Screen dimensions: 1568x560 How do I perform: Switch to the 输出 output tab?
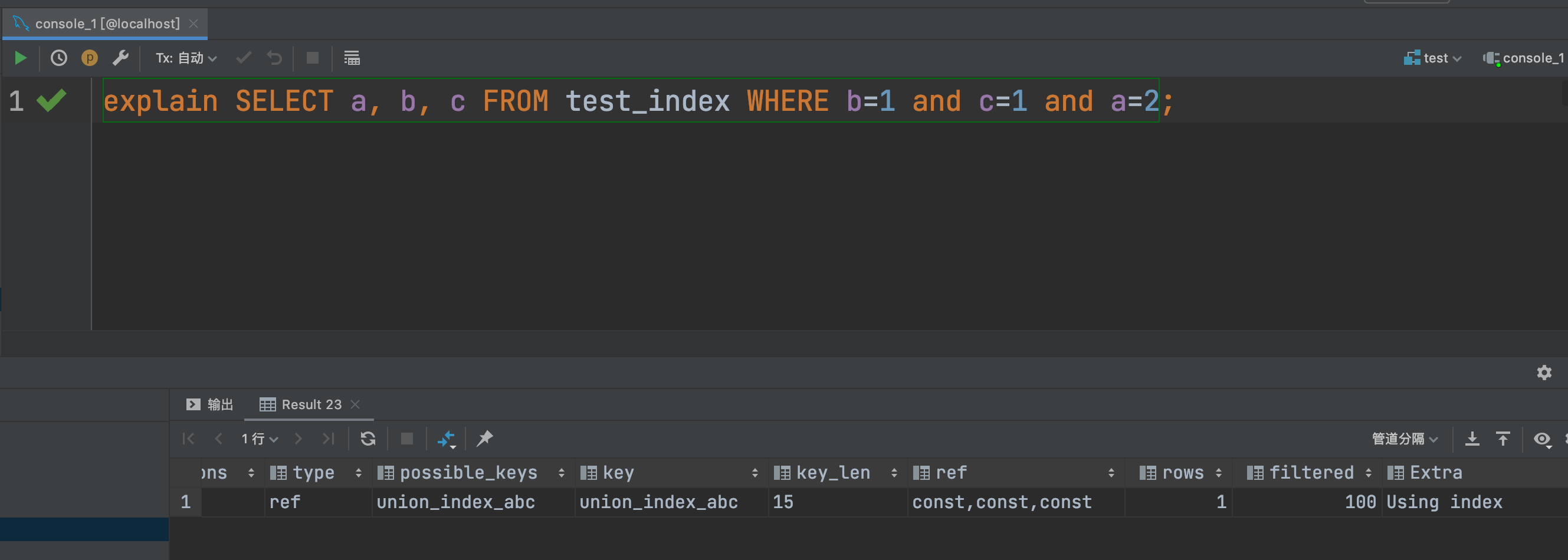point(209,404)
